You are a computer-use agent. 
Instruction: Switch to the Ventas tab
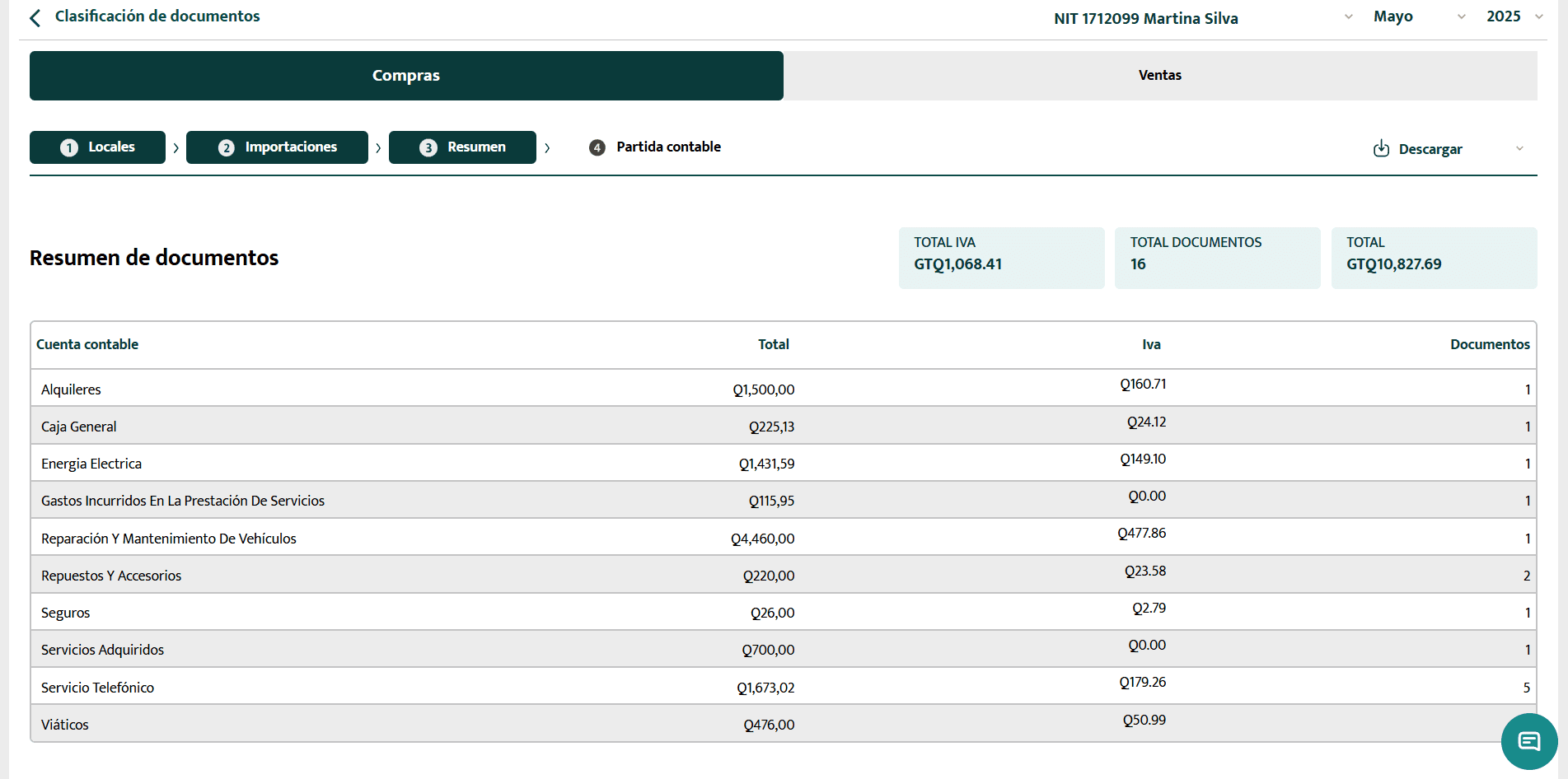(1160, 76)
